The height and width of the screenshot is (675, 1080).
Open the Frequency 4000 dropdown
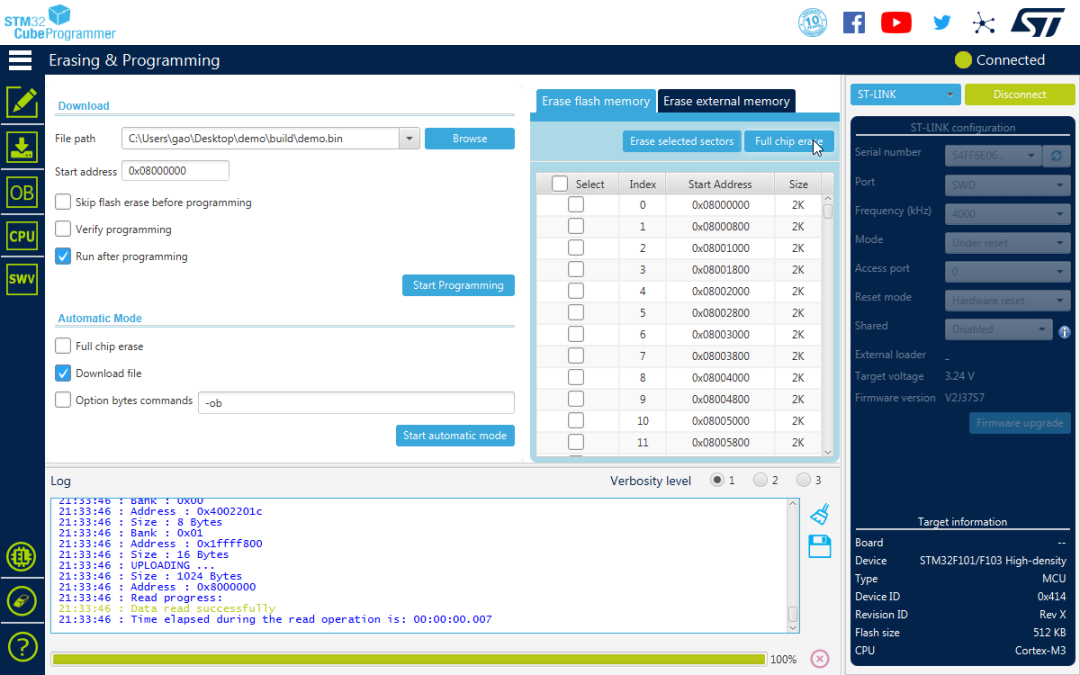tap(1008, 214)
